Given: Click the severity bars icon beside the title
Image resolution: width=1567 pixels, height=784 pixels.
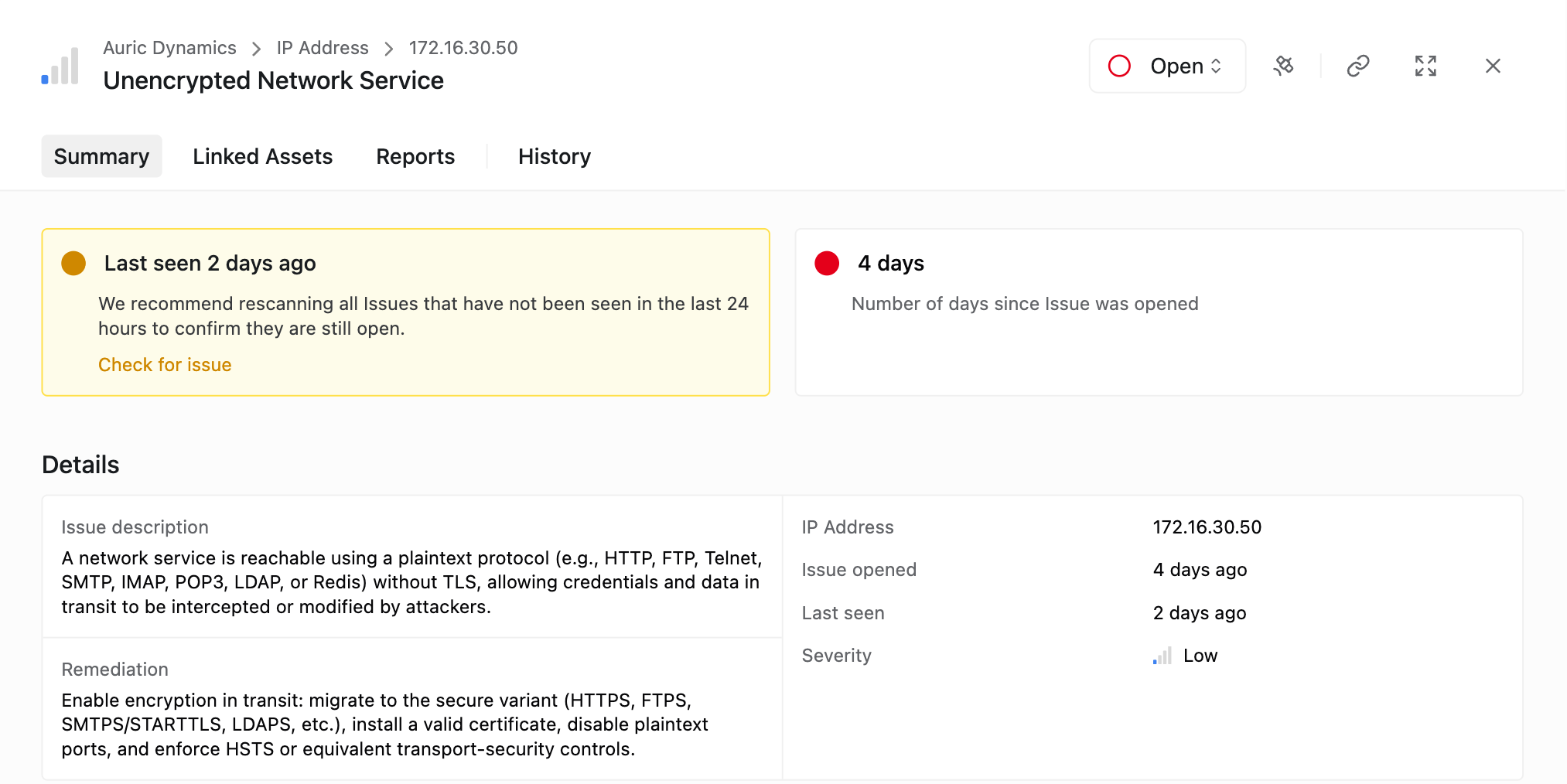Looking at the screenshot, I should pyautogui.click(x=60, y=66).
